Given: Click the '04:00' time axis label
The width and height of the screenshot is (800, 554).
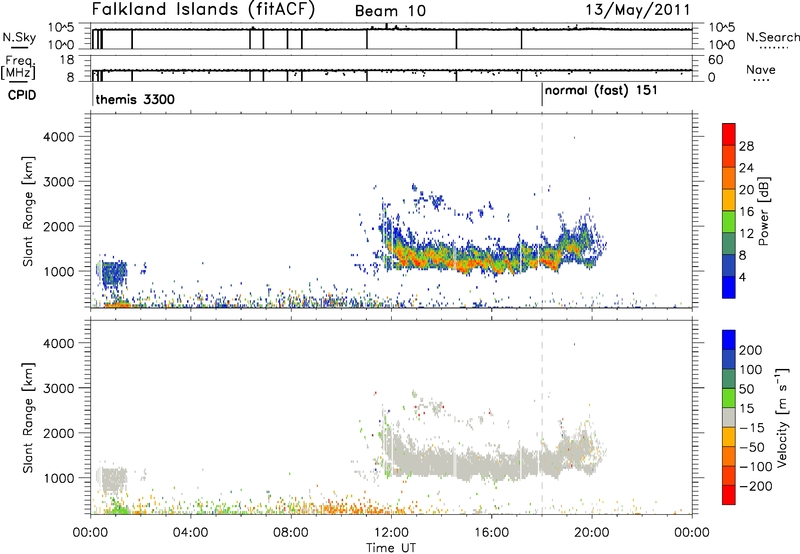Looking at the screenshot, I should point(190,533).
